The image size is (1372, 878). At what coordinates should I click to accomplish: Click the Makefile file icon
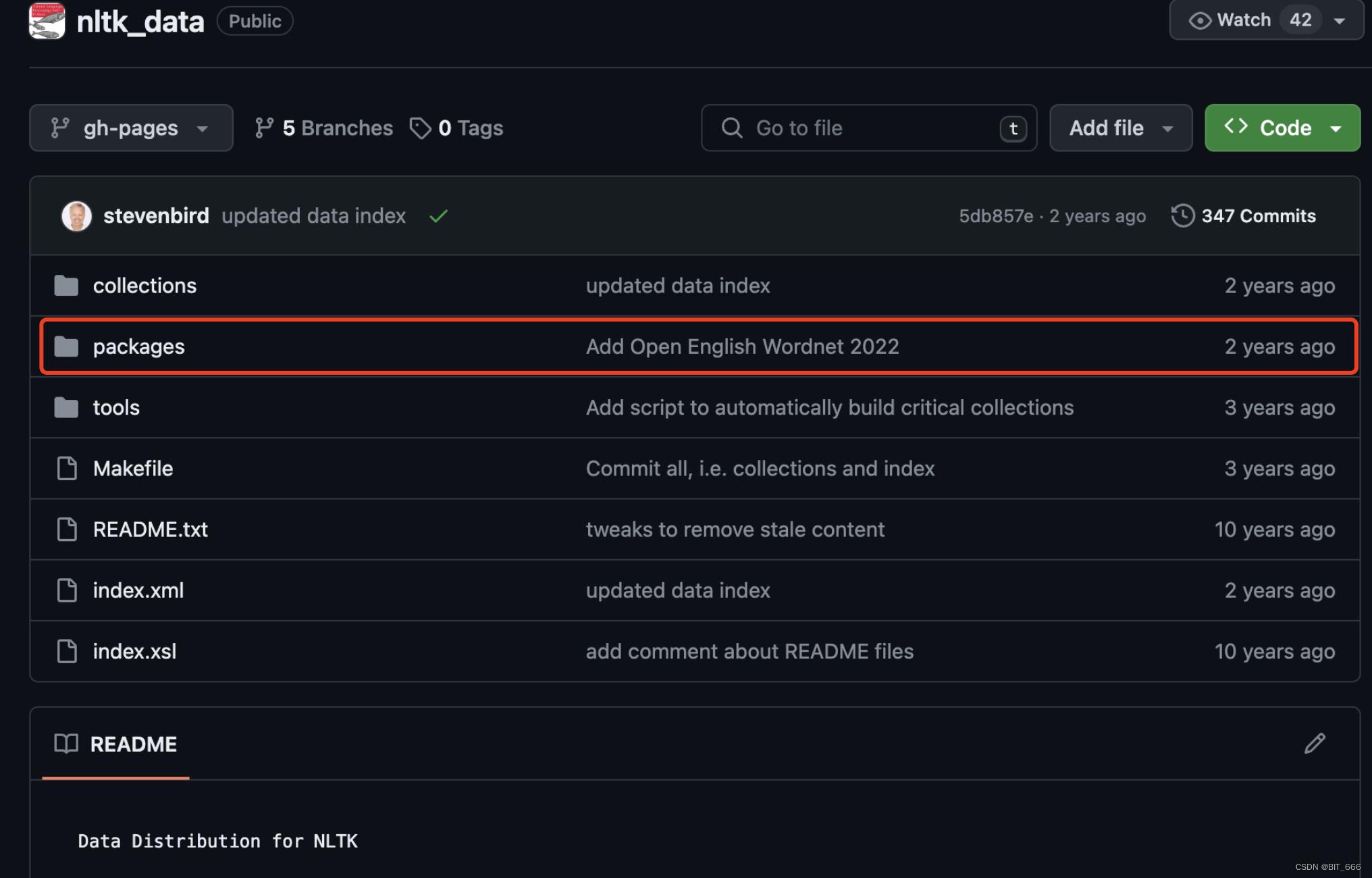(x=67, y=468)
